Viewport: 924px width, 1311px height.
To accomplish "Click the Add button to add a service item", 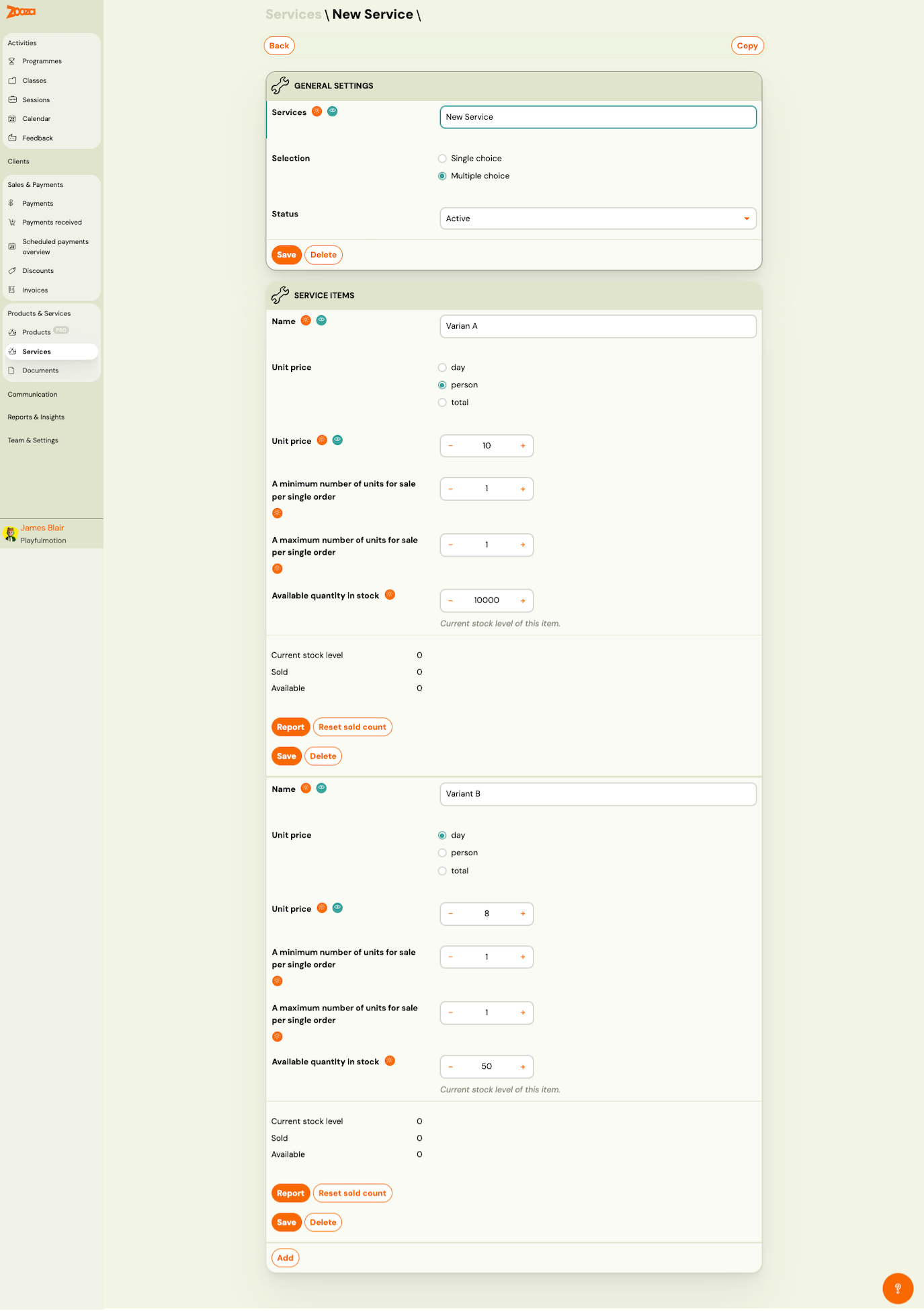I will pyautogui.click(x=285, y=1258).
